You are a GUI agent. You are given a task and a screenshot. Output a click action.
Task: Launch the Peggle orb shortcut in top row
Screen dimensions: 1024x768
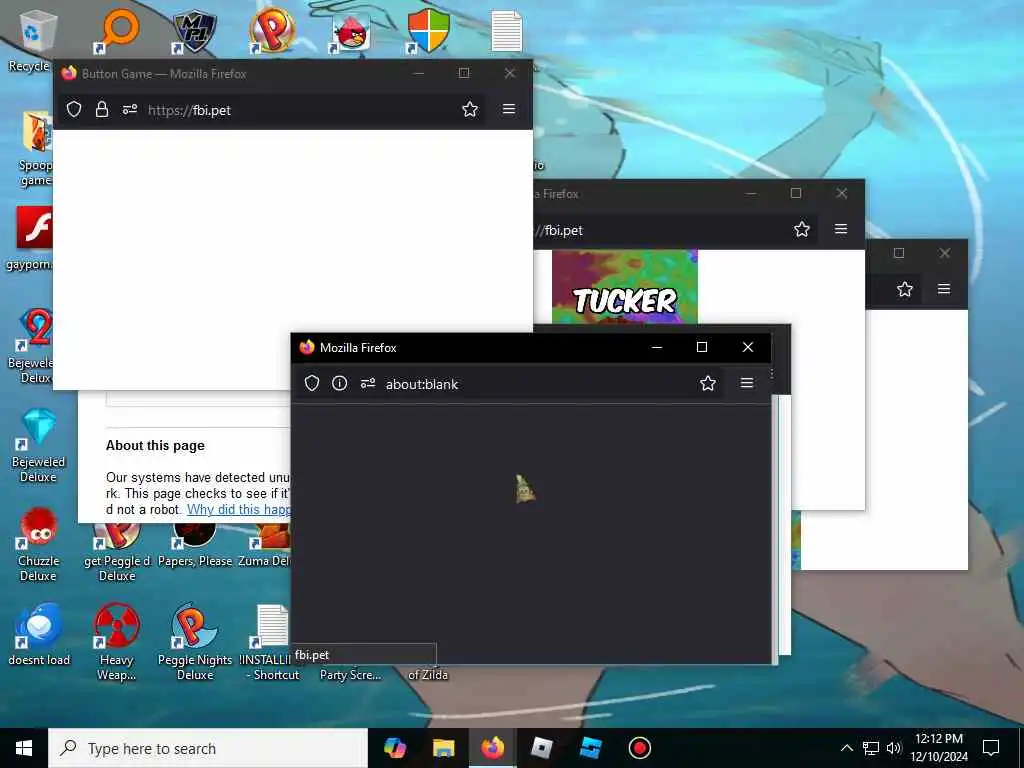[x=272, y=30]
